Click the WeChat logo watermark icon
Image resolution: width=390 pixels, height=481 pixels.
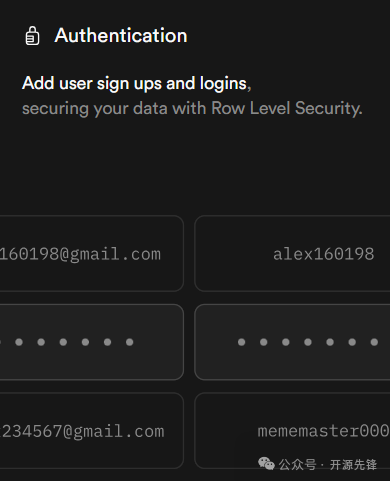coord(266,464)
